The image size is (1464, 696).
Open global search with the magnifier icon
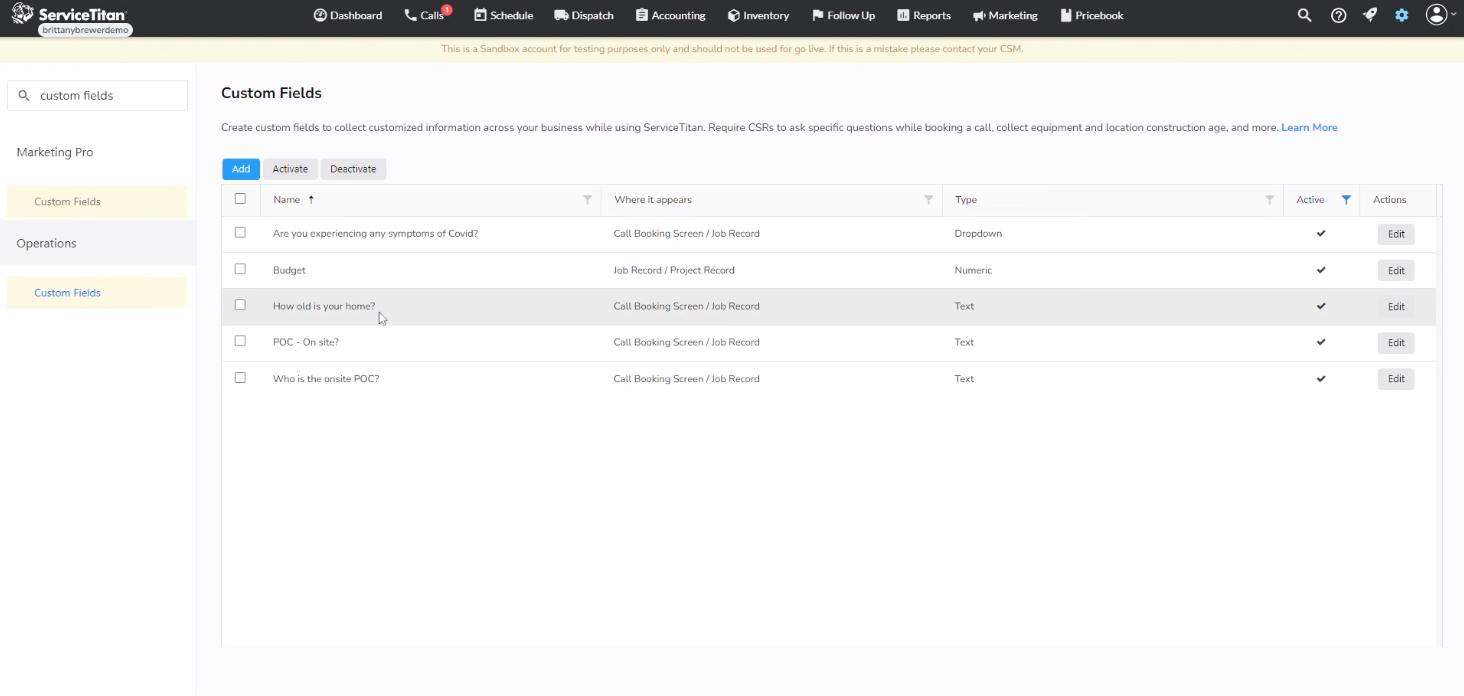(1304, 15)
